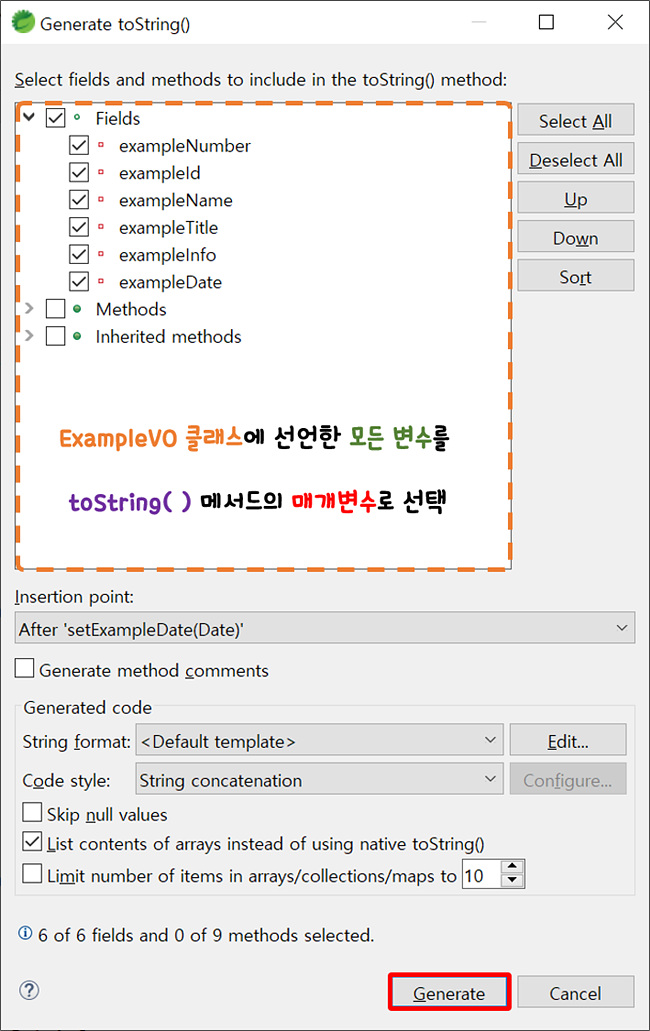650x1031 pixels.
Task: Uncheck List contents of arrays checkbox
Action: [x=32, y=842]
